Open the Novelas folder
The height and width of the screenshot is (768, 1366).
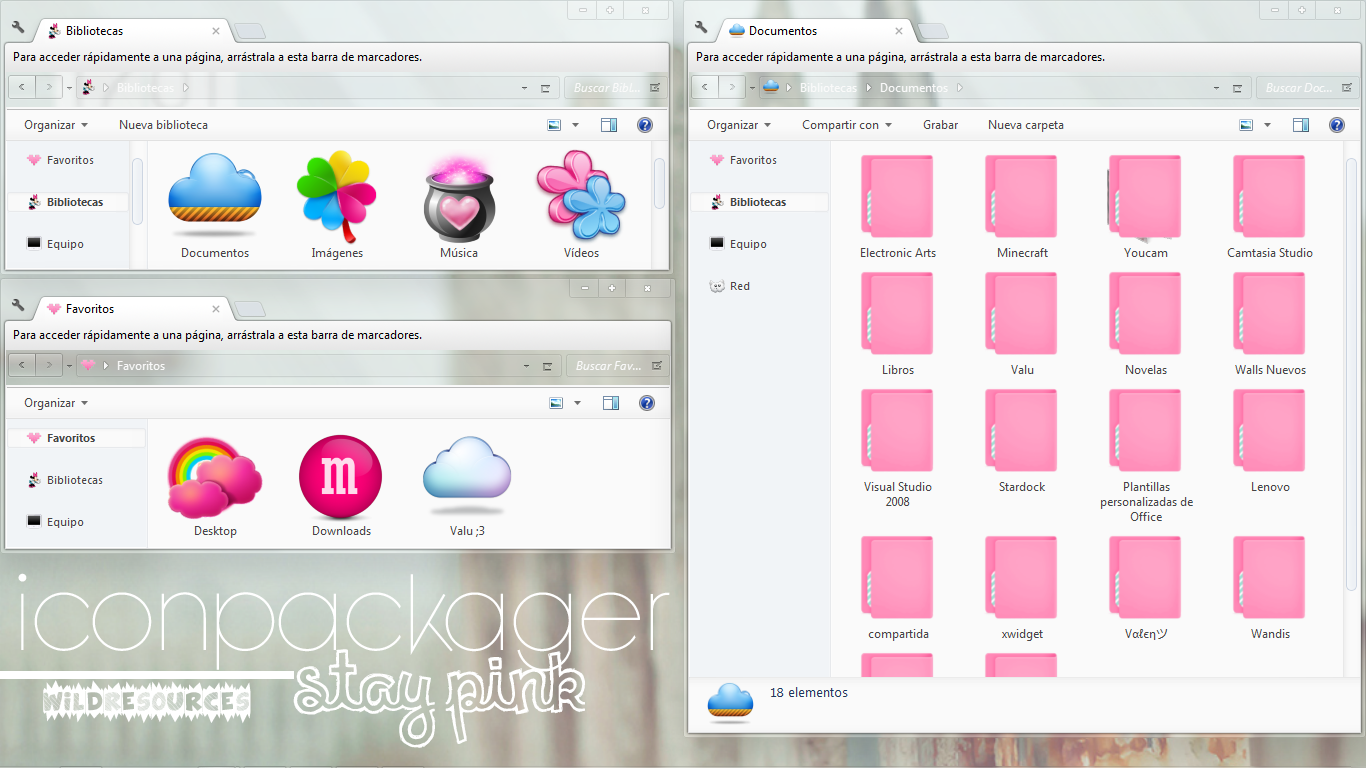coord(1145,313)
